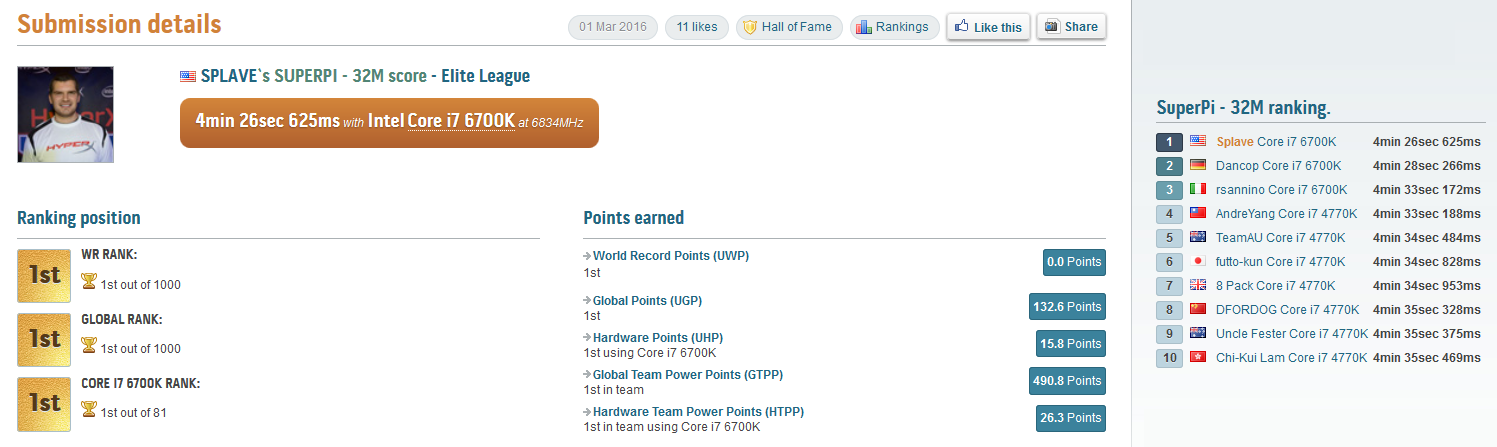Open the futto-kun Core i7 4770K entry

(x=1281, y=262)
